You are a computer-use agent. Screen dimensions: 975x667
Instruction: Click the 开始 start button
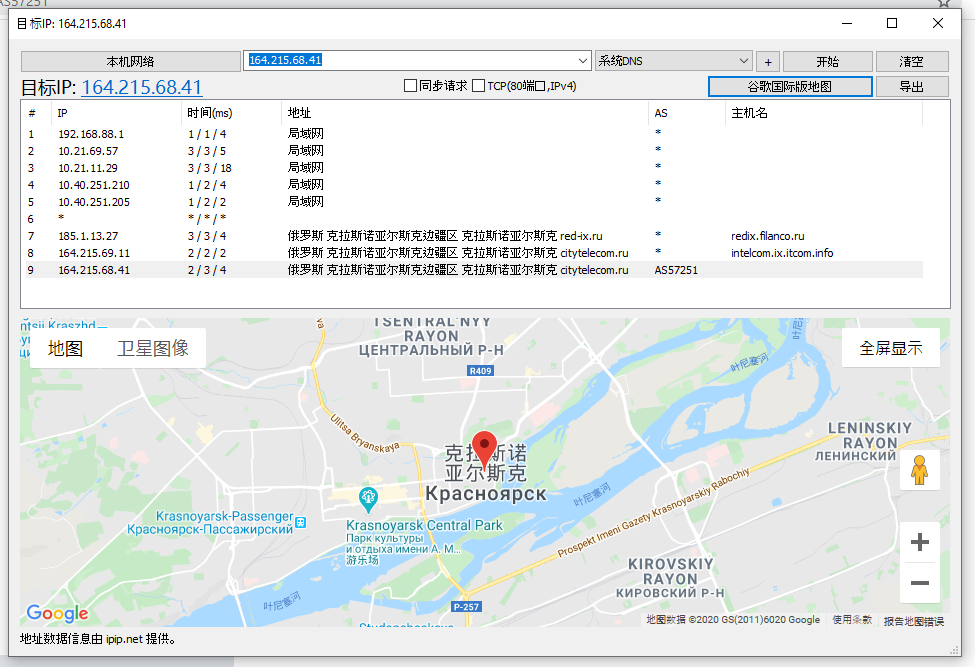pyautogui.click(x=828, y=62)
